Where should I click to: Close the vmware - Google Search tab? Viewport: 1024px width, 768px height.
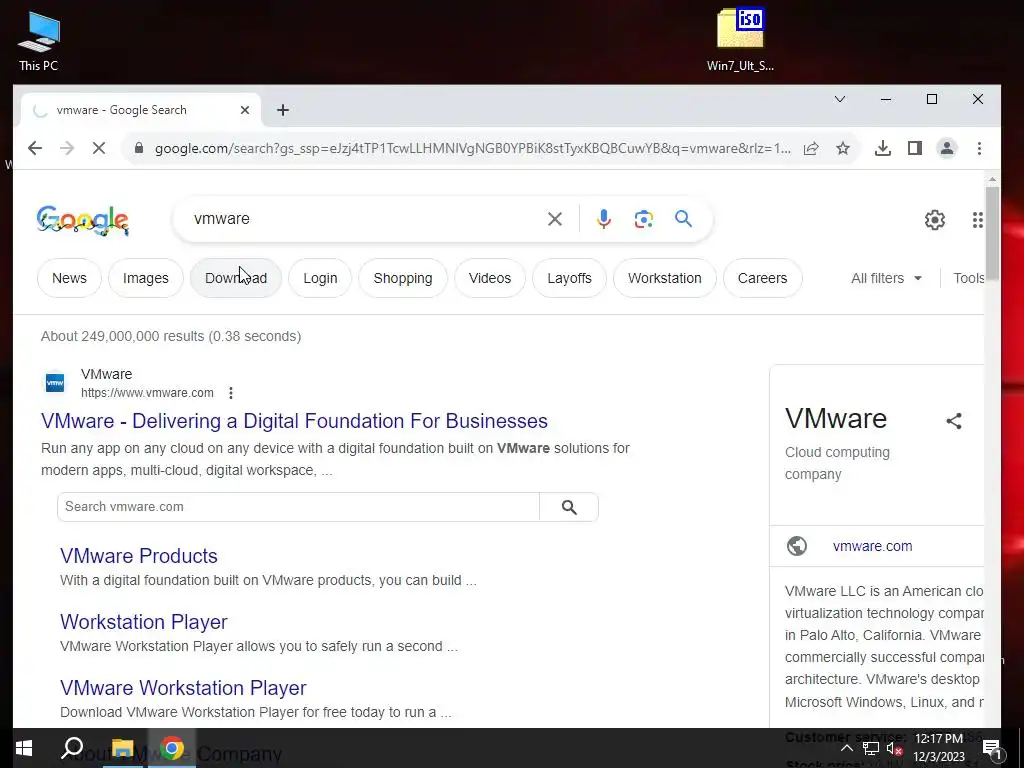(245, 110)
